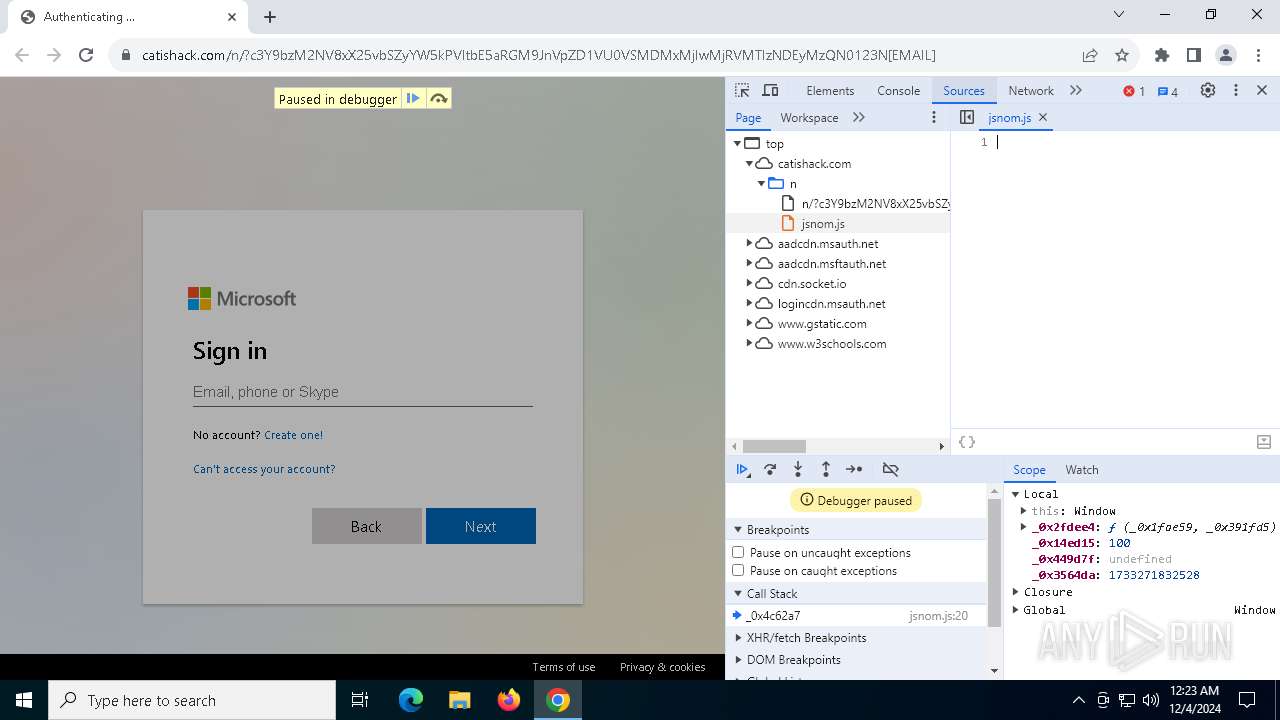Resume via the page overlay play button
The width and height of the screenshot is (1280, 720).
[413, 98]
